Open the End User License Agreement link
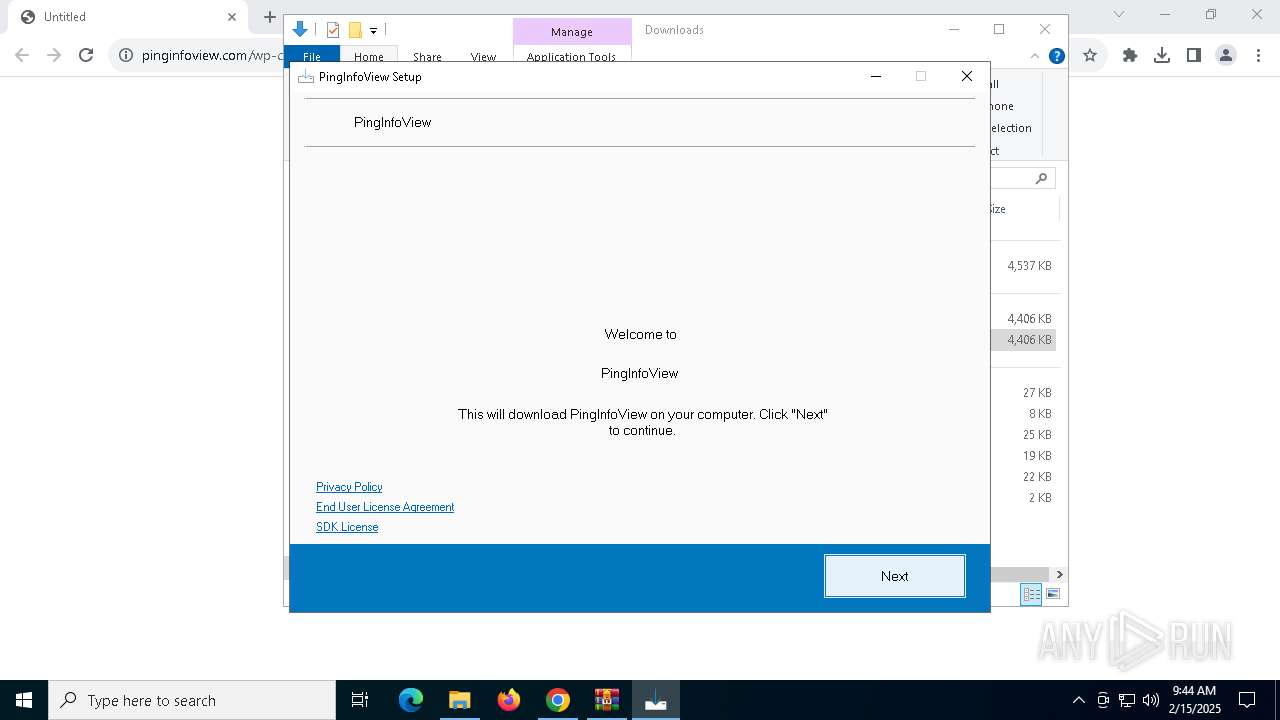 click(x=385, y=507)
